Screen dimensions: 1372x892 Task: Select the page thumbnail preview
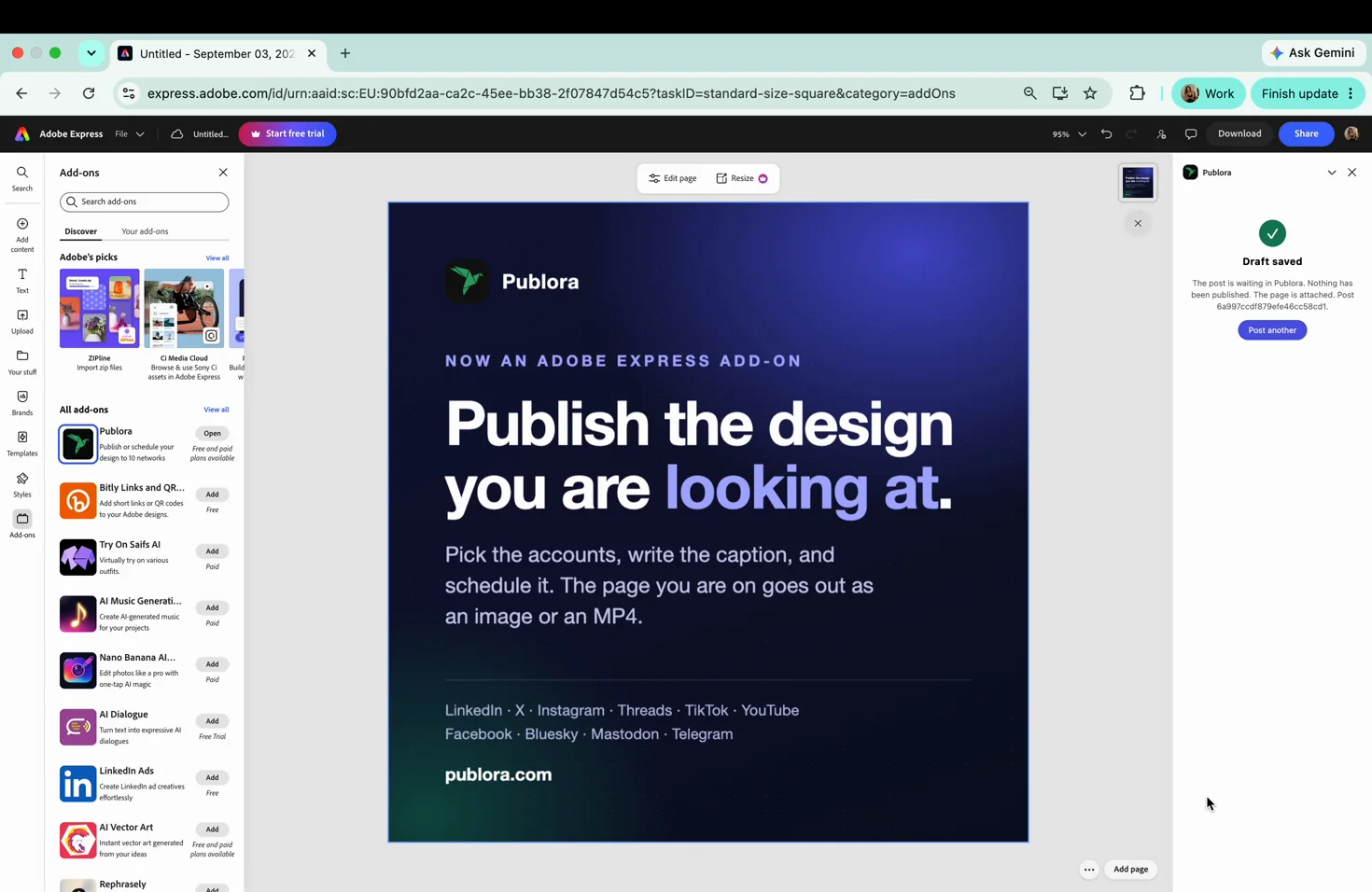point(1138,183)
